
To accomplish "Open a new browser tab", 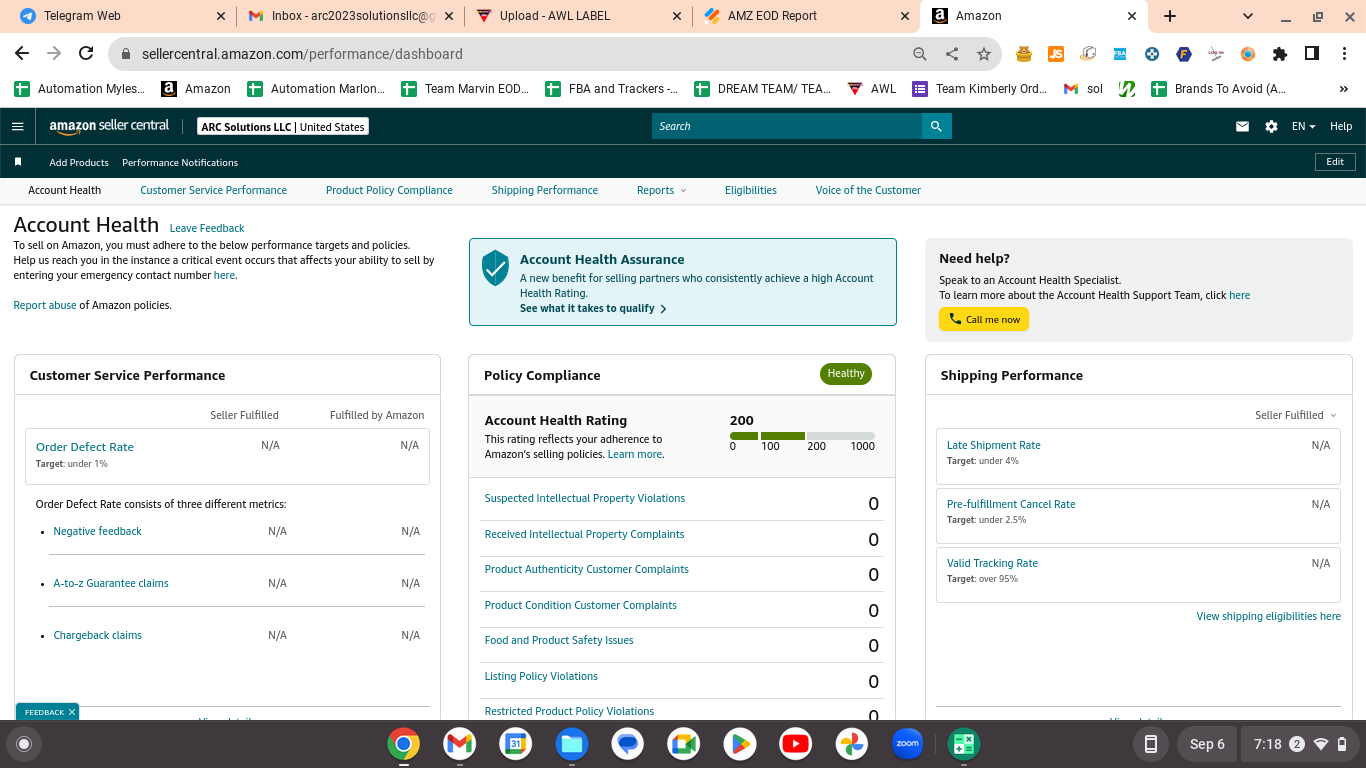I will click(x=1170, y=16).
